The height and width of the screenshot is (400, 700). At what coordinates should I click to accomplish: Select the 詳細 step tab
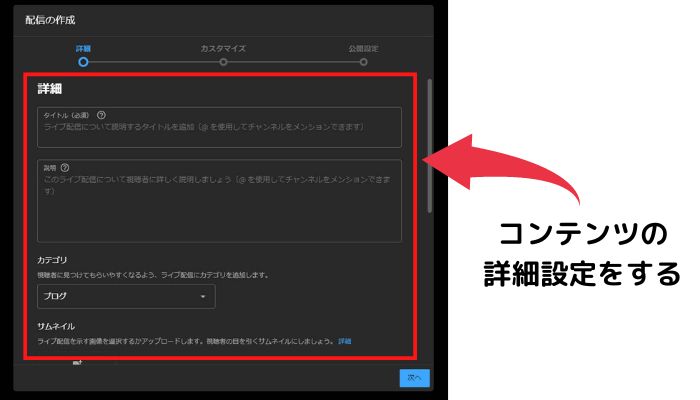click(x=83, y=49)
